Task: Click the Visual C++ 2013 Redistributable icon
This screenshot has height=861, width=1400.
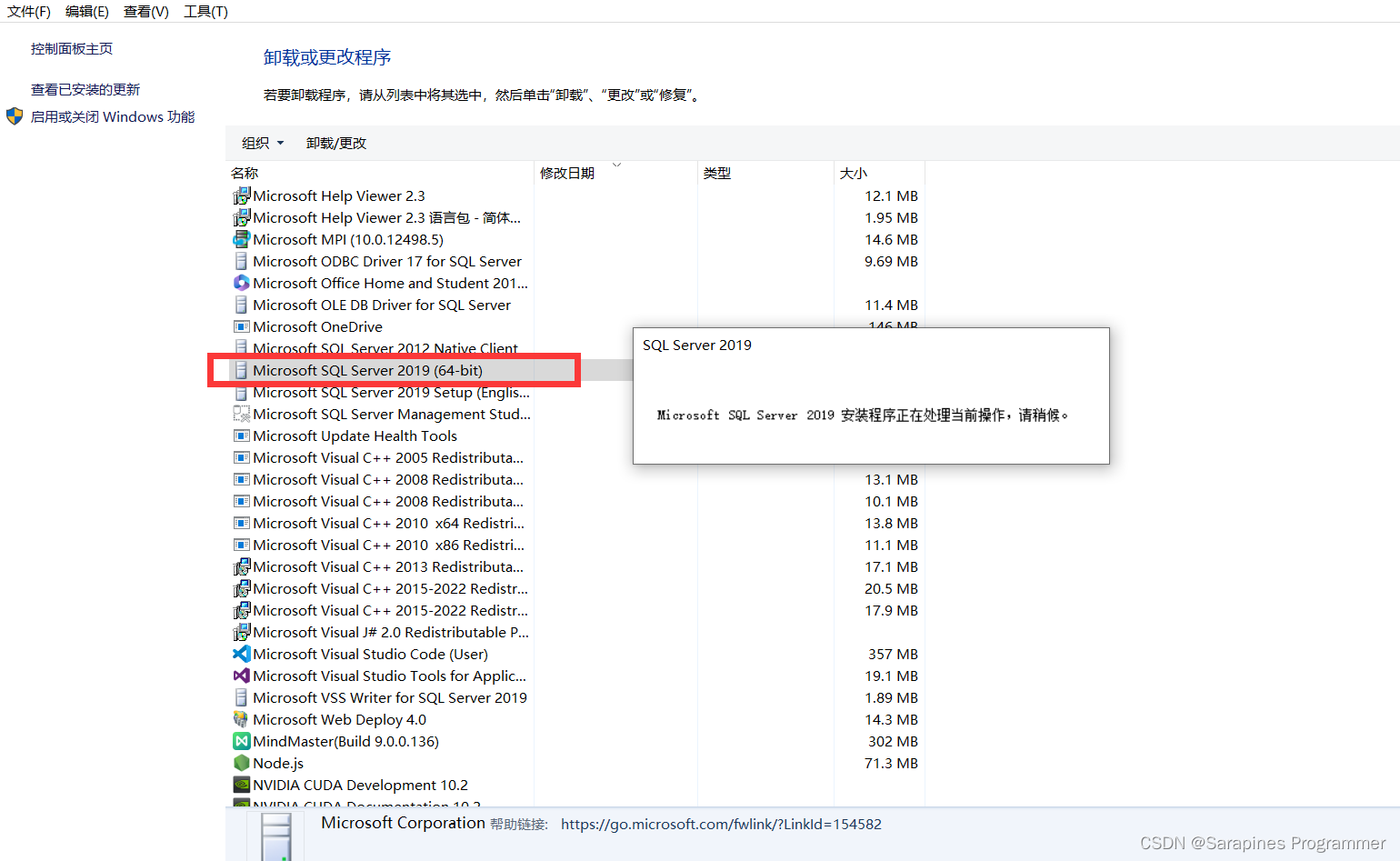Action: click(241, 566)
